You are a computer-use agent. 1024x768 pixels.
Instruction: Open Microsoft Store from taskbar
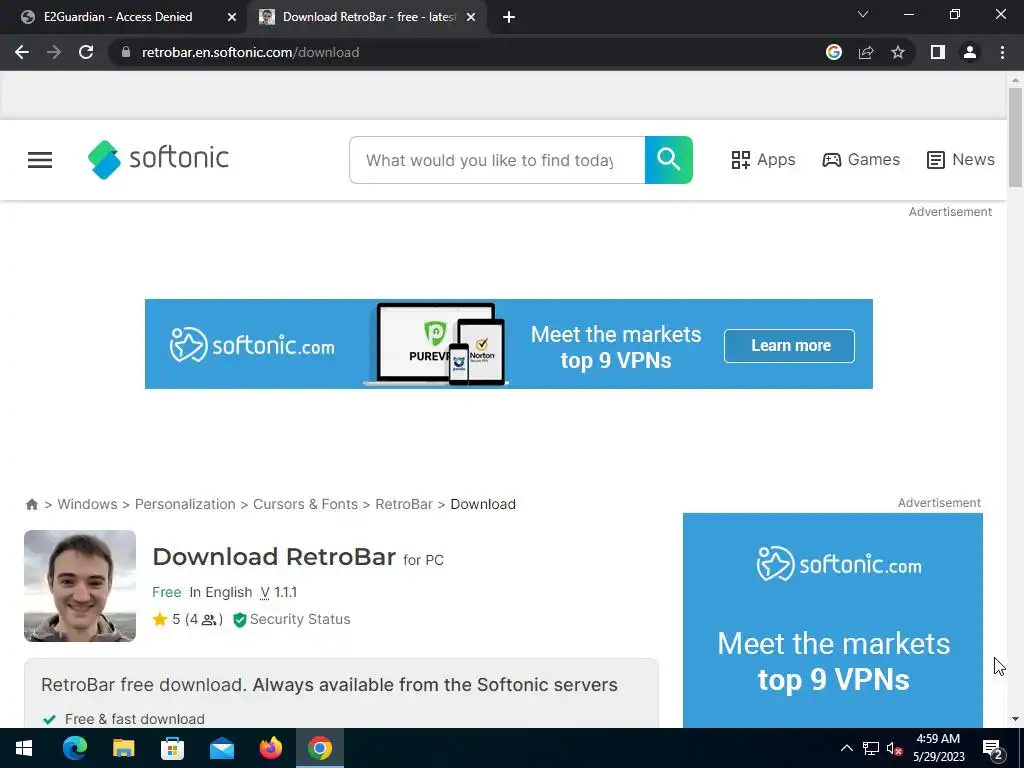click(172, 748)
